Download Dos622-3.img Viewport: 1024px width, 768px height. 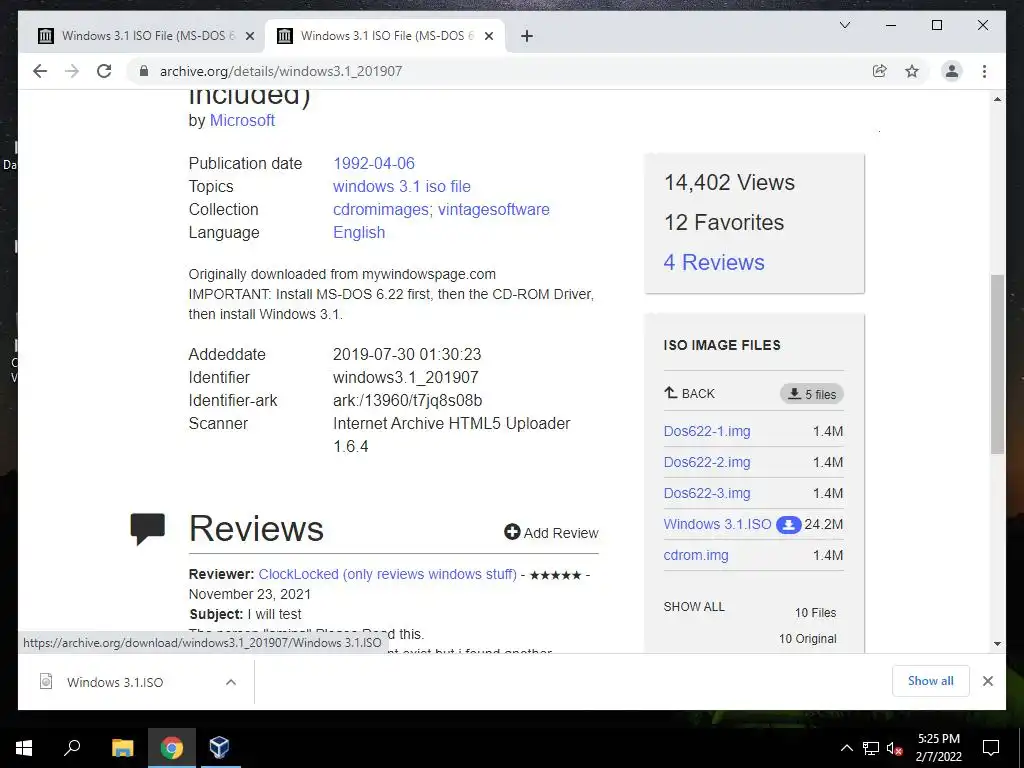tap(707, 493)
